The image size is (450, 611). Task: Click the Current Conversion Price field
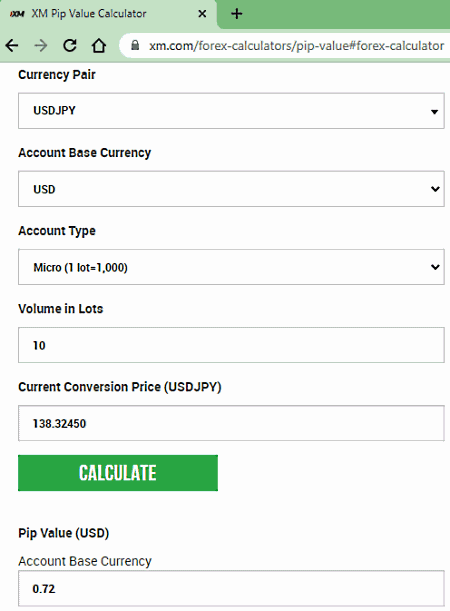coord(231,423)
